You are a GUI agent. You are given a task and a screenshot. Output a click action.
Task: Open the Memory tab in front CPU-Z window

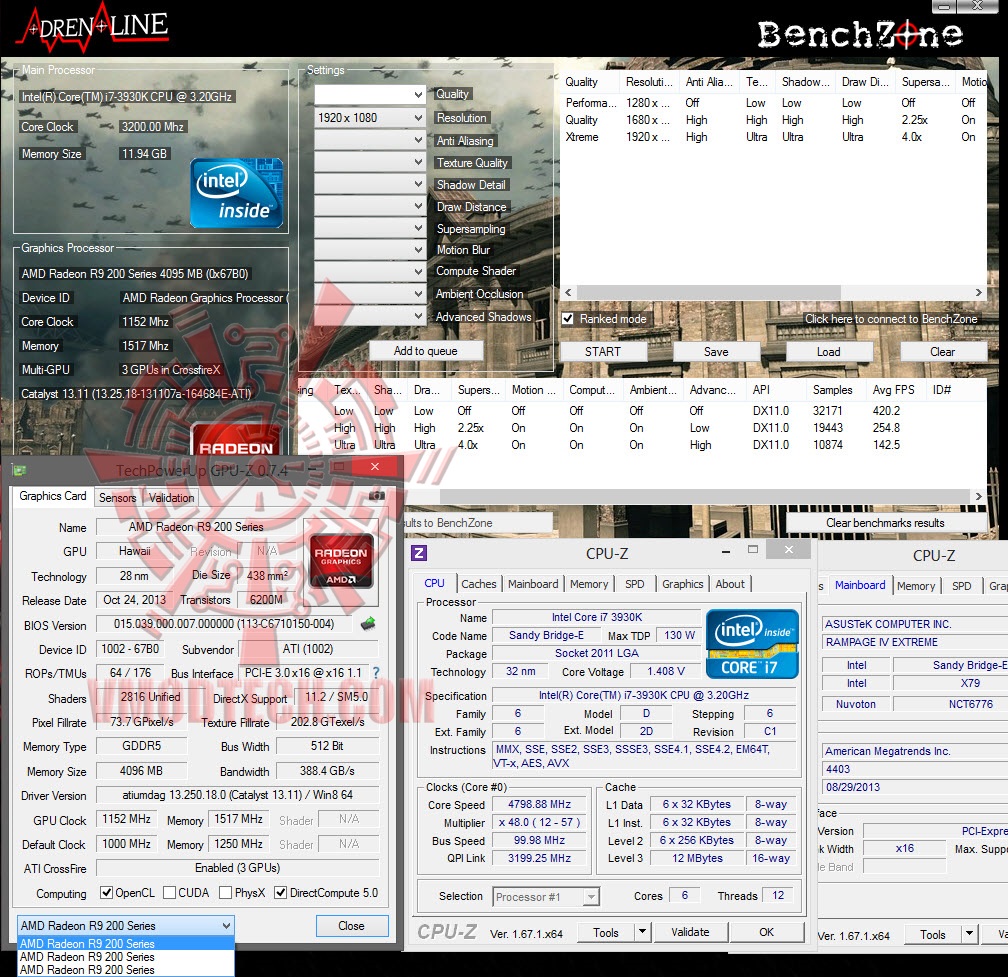[x=589, y=584]
